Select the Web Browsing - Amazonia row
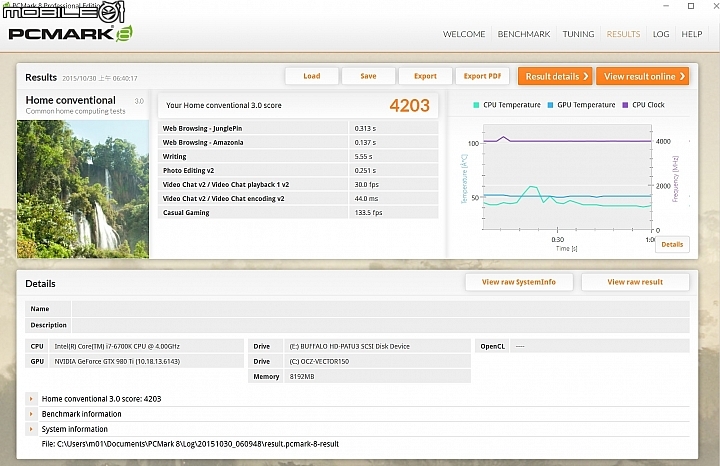This screenshot has height=466, width=720. click(x=298, y=142)
